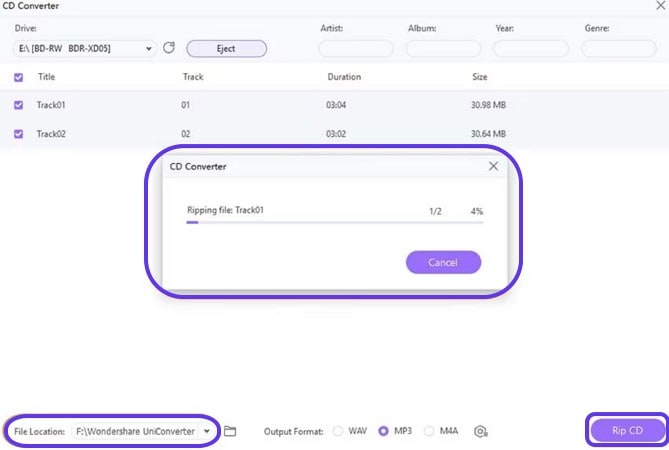This screenshot has height=450, width=669.
Task: Select the Track02 title text
Action: pos(51,134)
